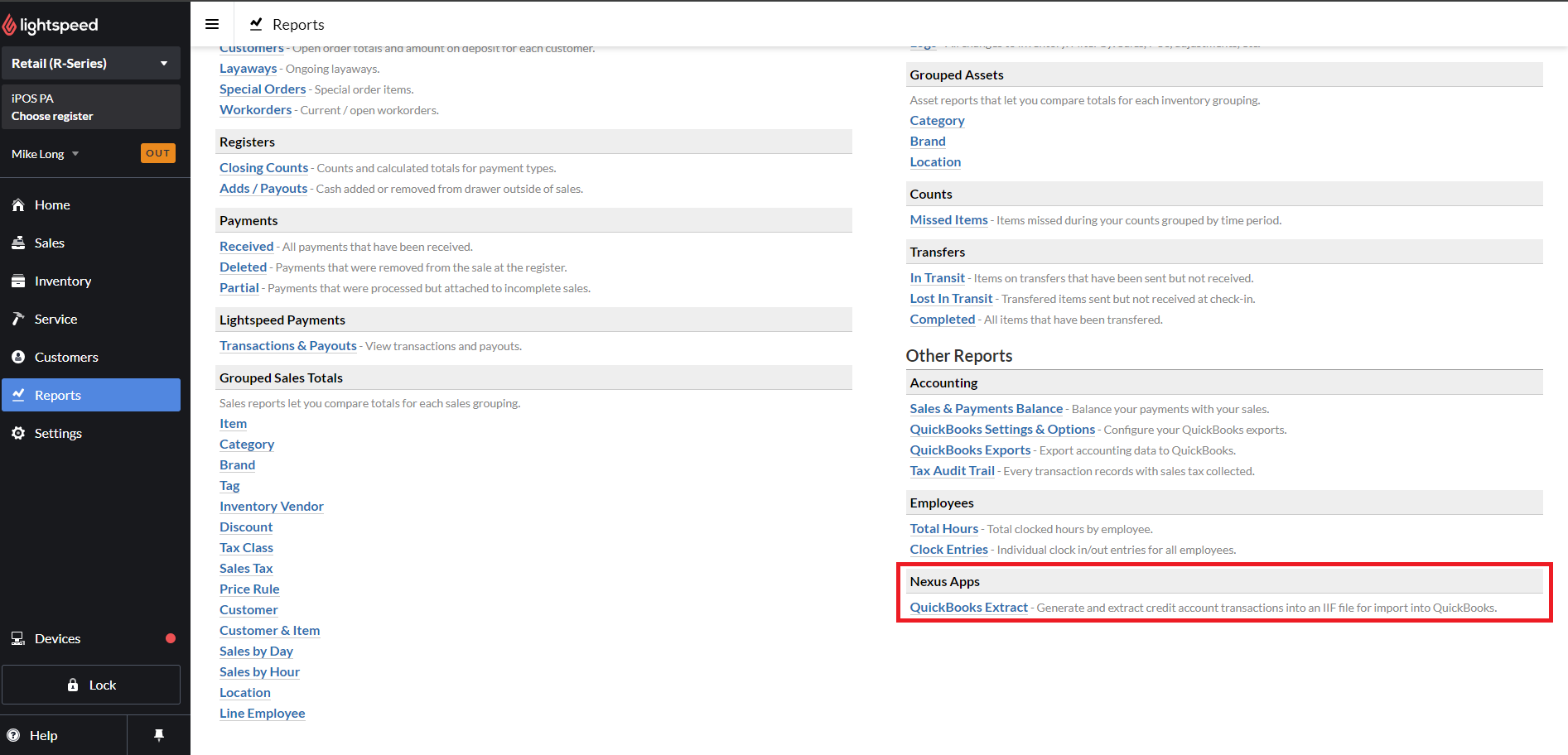Click the Devices monitor icon
1568x755 pixels.
point(18,639)
